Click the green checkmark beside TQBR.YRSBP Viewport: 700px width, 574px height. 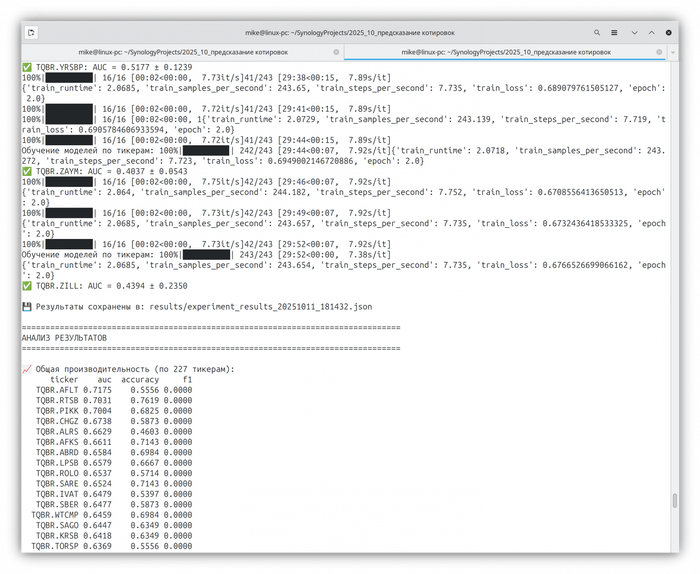tap(27, 67)
